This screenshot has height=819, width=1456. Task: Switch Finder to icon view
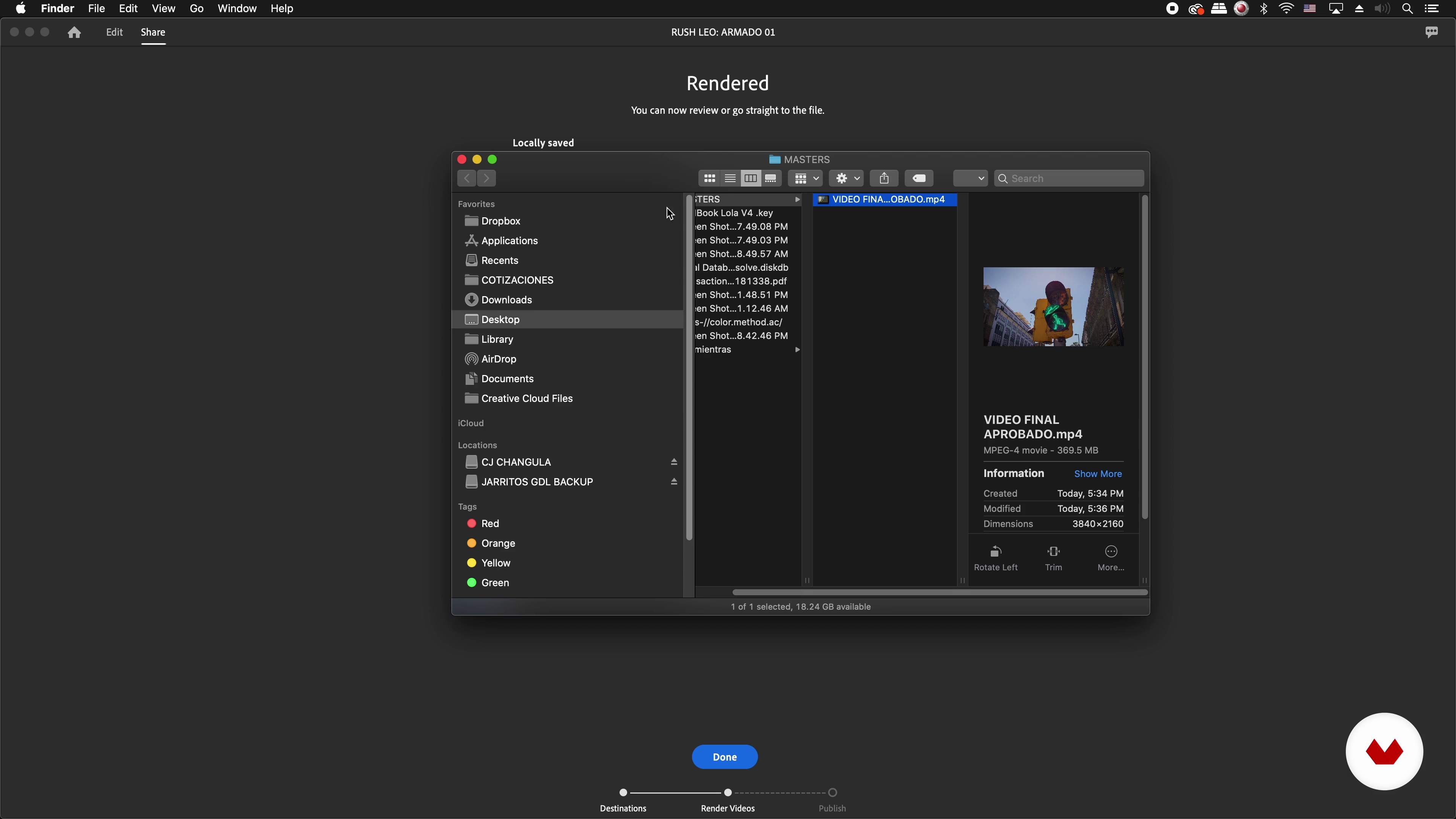point(709,179)
